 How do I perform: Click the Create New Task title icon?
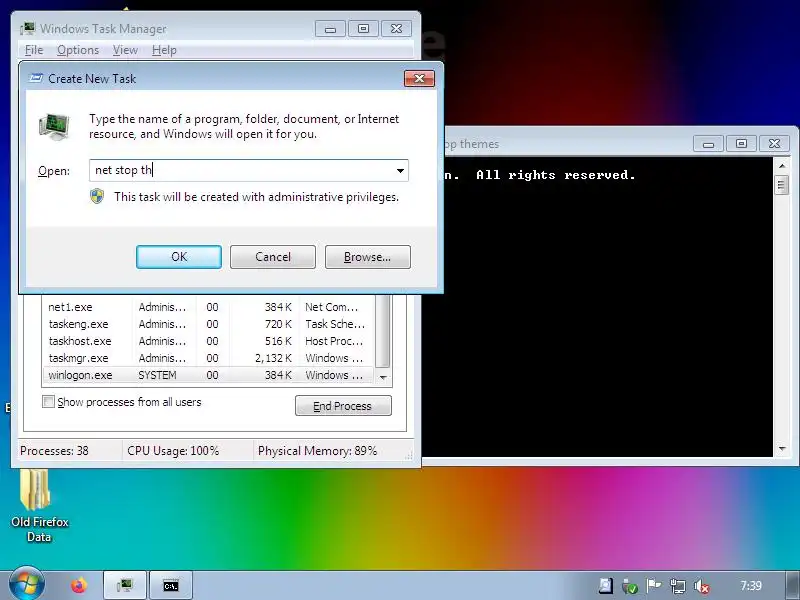tap(36, 78)
